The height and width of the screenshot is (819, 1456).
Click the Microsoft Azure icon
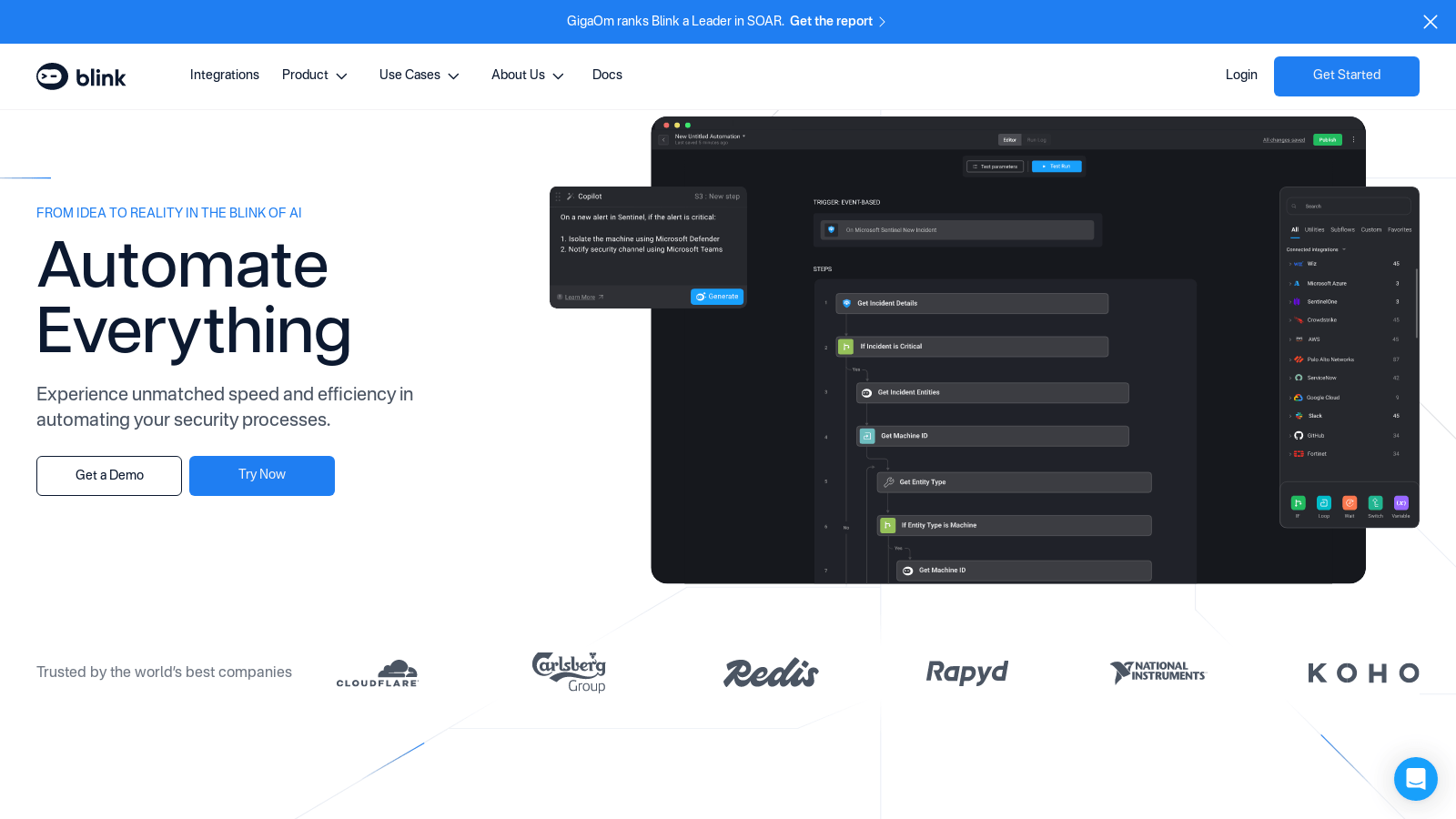pos(1298,283)
